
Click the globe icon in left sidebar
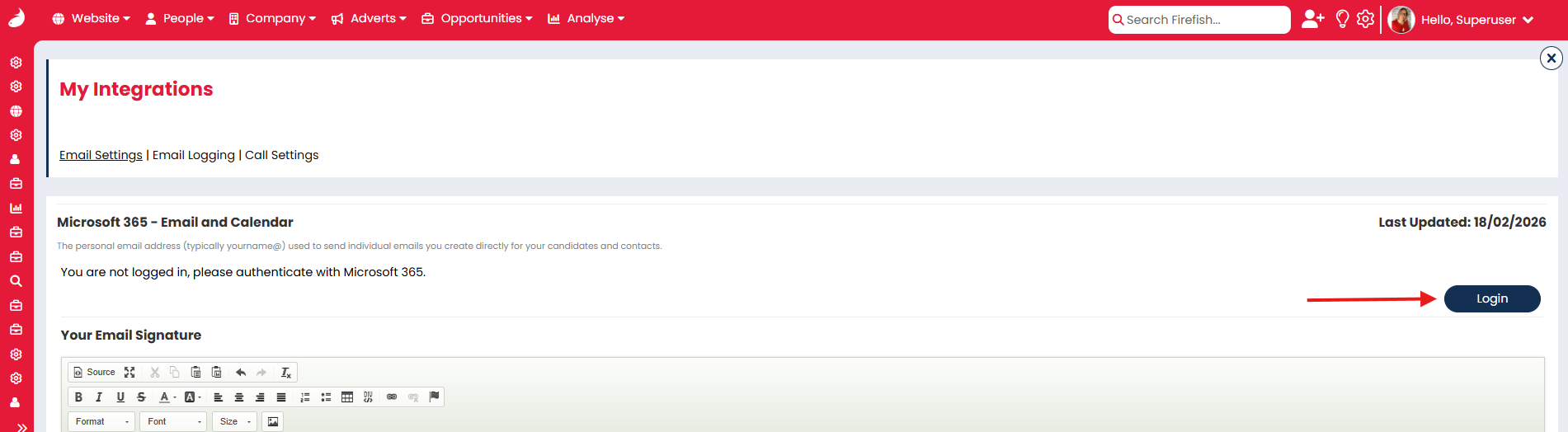point(16,111)
